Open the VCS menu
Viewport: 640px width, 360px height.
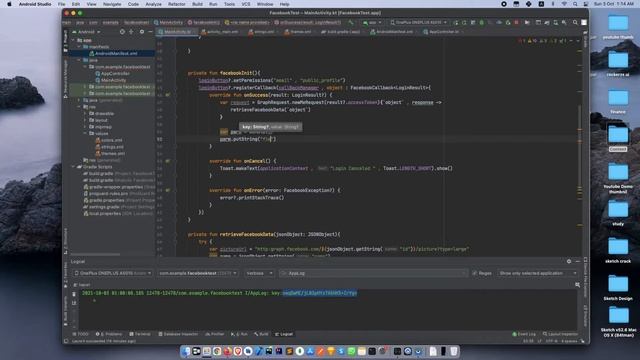[x=246, y=4]
